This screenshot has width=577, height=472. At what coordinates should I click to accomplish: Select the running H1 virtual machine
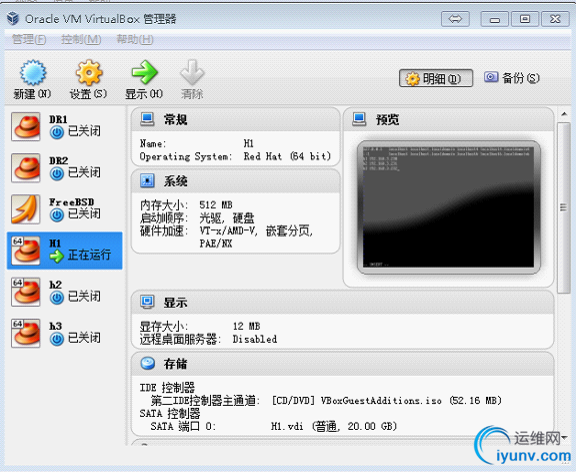click(65, 251)
